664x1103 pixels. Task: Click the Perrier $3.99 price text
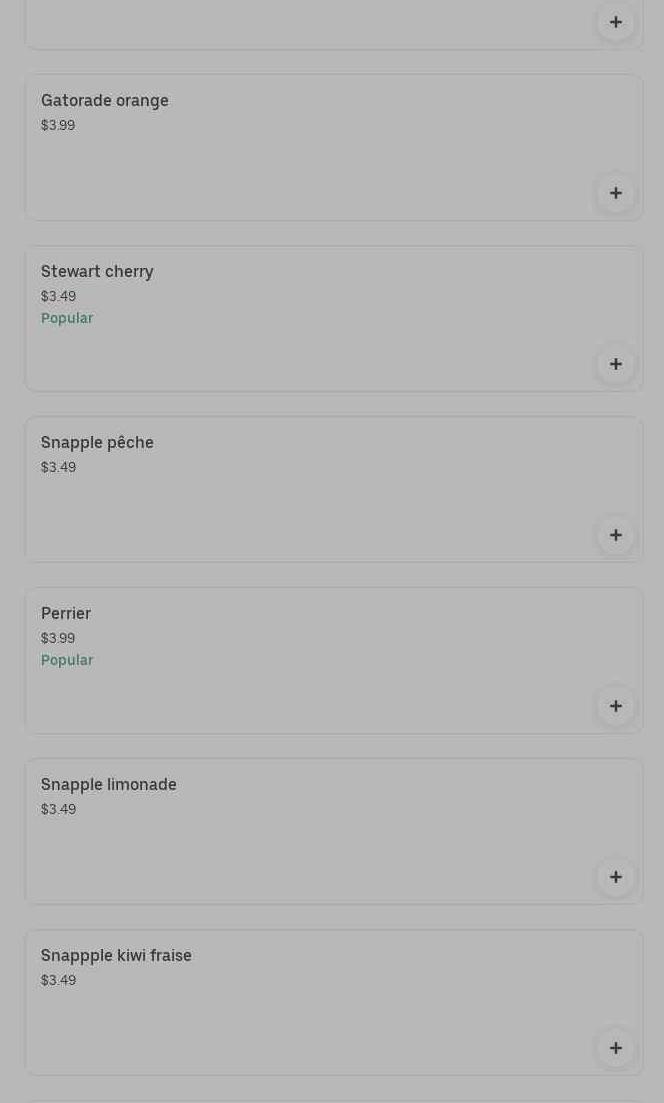tap(58, 638)
